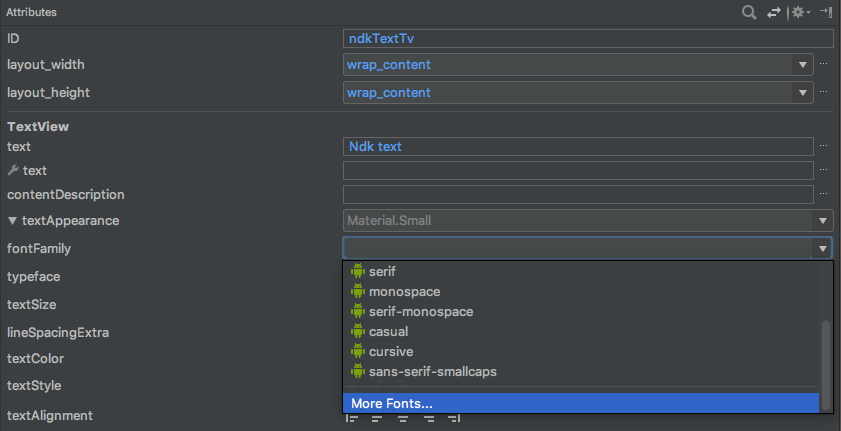This screenshot has height=431, width=841.
Task: Click the ID field containing ndkTextTv
Action: (x=587, y=39)
